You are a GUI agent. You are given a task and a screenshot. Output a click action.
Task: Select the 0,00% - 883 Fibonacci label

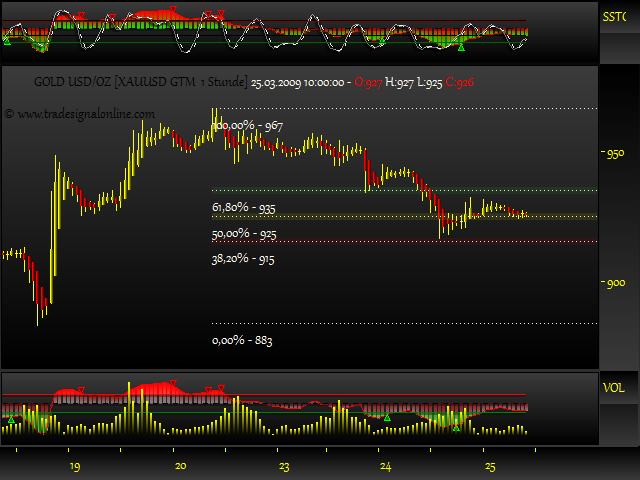(242, 340)
